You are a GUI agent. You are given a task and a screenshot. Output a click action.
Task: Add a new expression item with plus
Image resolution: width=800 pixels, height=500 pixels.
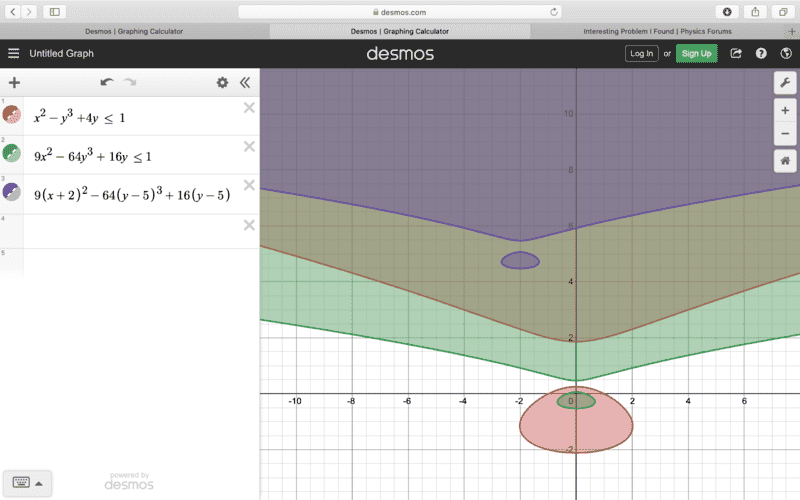14,83
